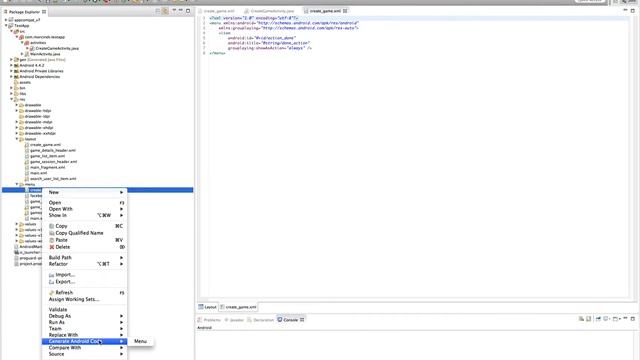
Task: Open Package Explorer view menu triangle
Action: [x=174, y=11]
